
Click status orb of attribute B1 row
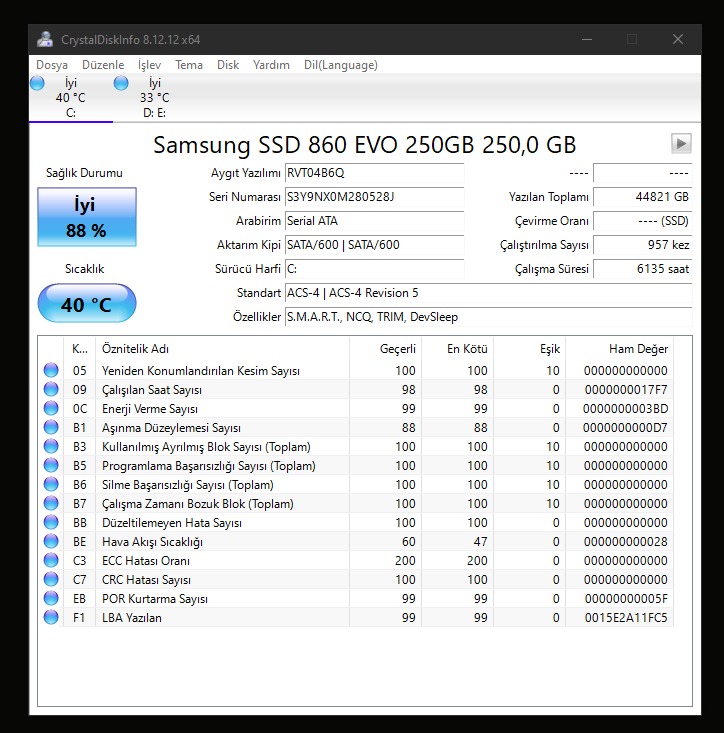(51, 427)
